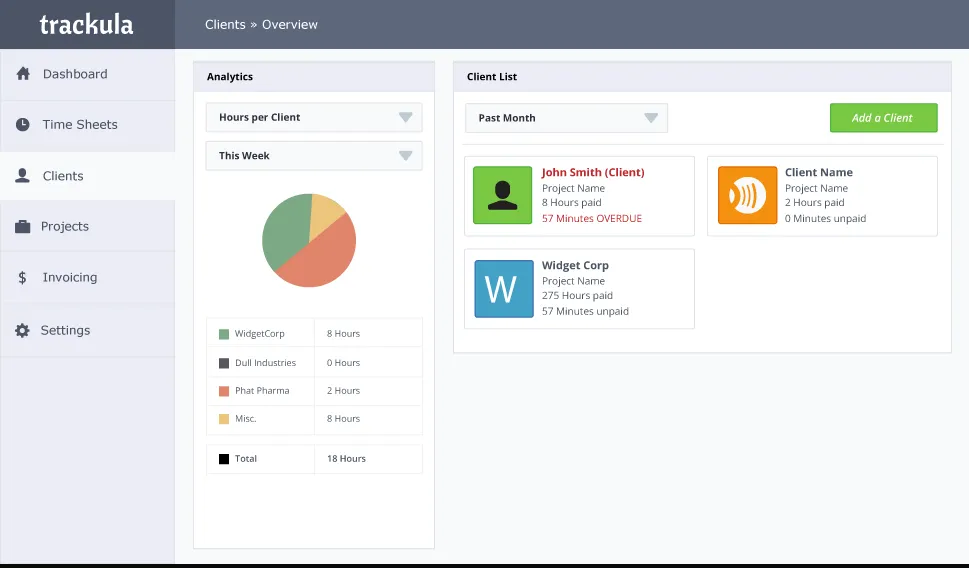969x568 pixels.
Task: Click the Settings gear icon
Action: pos(22,330)
